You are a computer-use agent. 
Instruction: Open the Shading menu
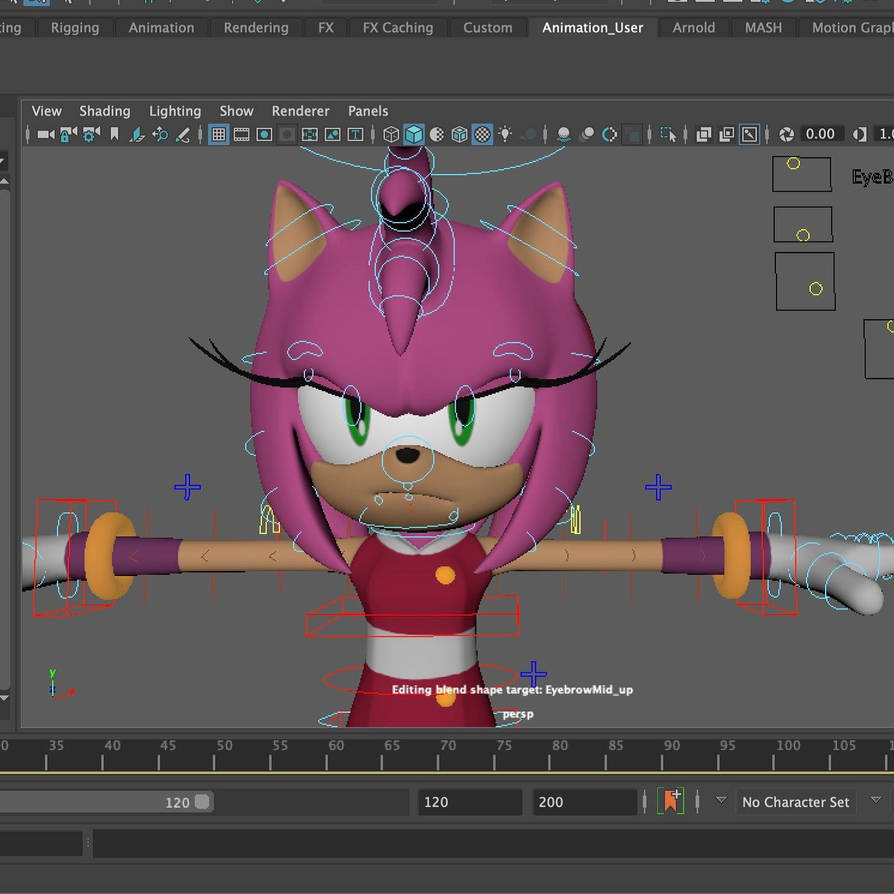click(x=105, y=111)
